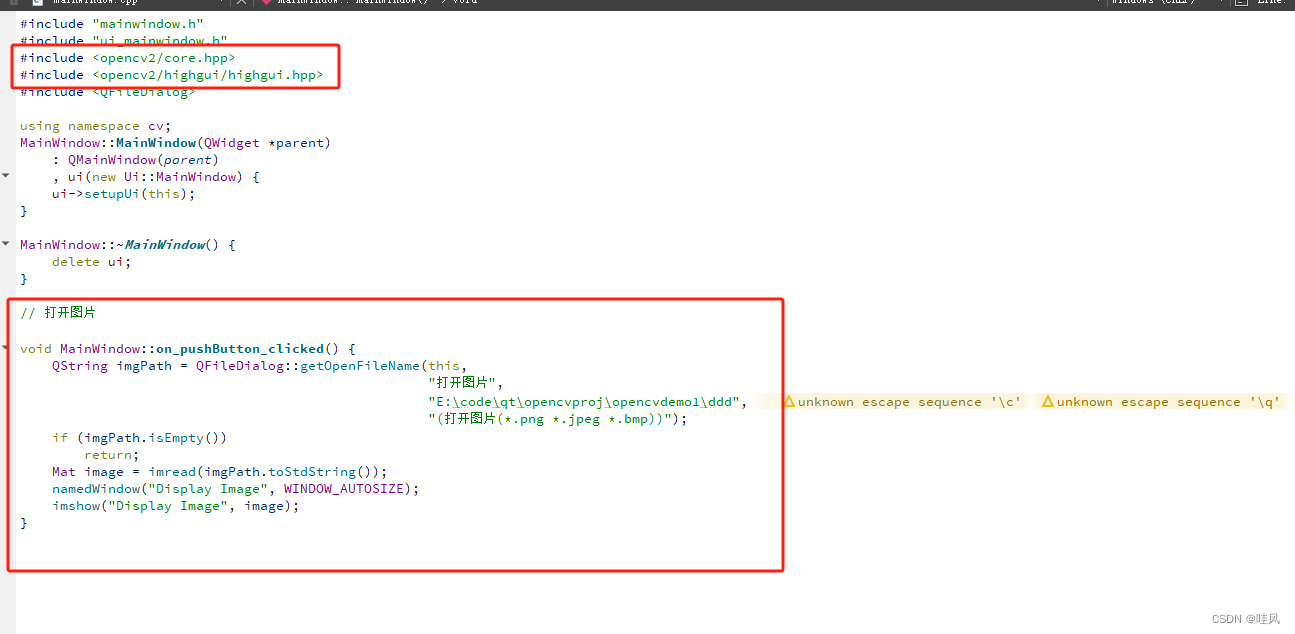Click the #include "mainwindow.h" line
This screenshot has width=1295, height=634.
pyautogui.click(x=112, y=23)
